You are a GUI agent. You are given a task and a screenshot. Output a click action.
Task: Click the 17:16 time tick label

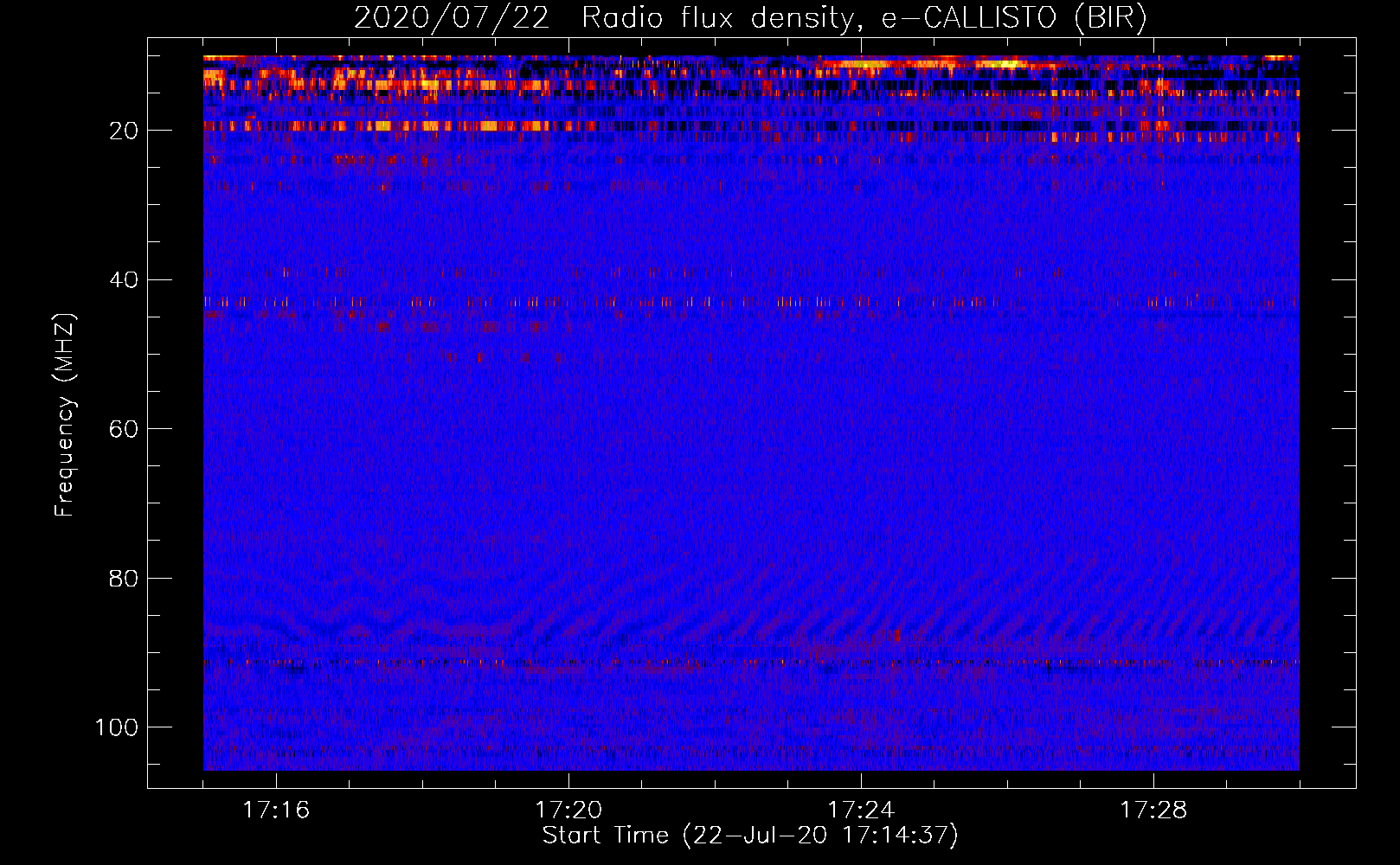coord(276,810)
